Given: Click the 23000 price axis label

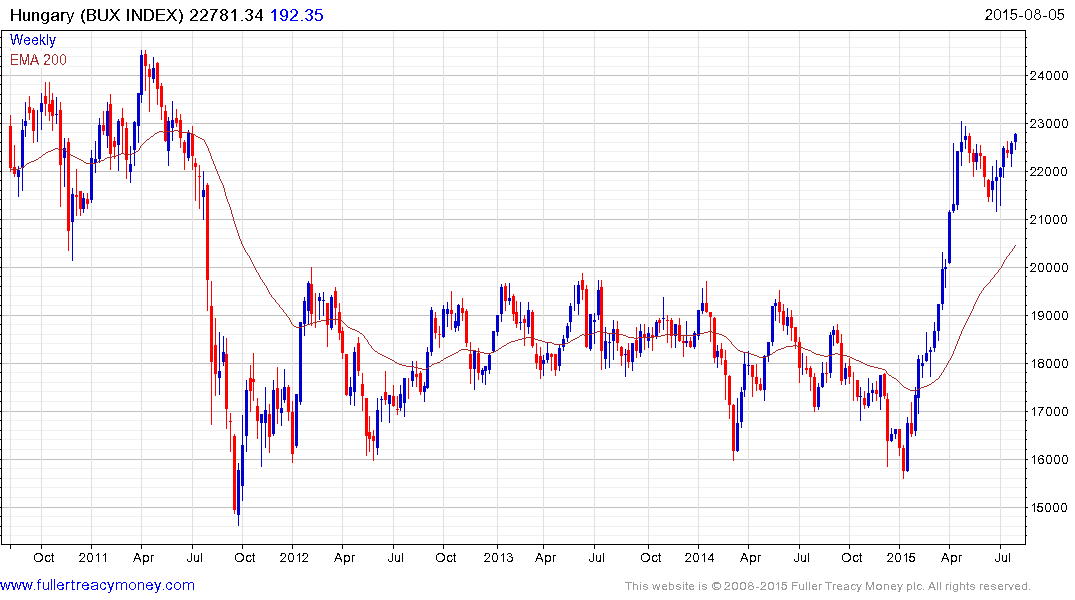Looking at the screenshot, I should [x=1049, y=124].
